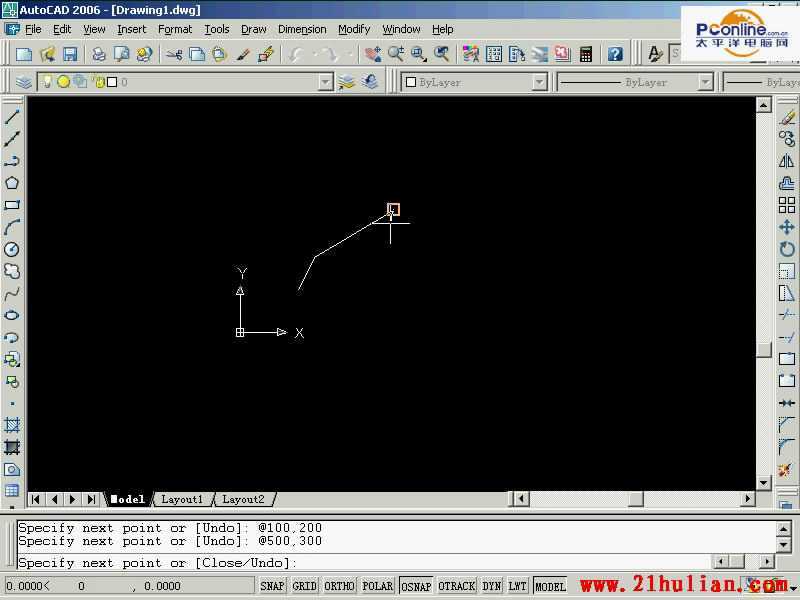Open the QuickCalc calculator
The image size is (800, 600).
(x=586, y=54)
